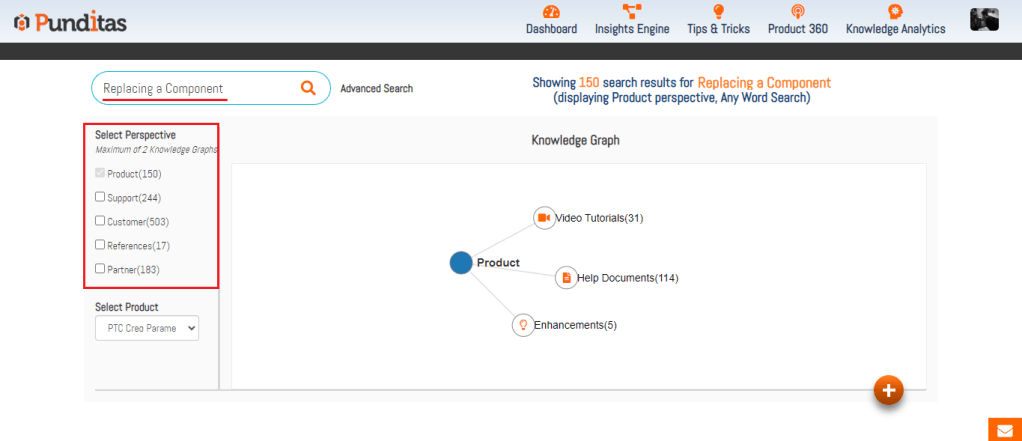1022x441 pixels.
Task: Enable the Support perspective checkbox
Action: click(100, 197)
